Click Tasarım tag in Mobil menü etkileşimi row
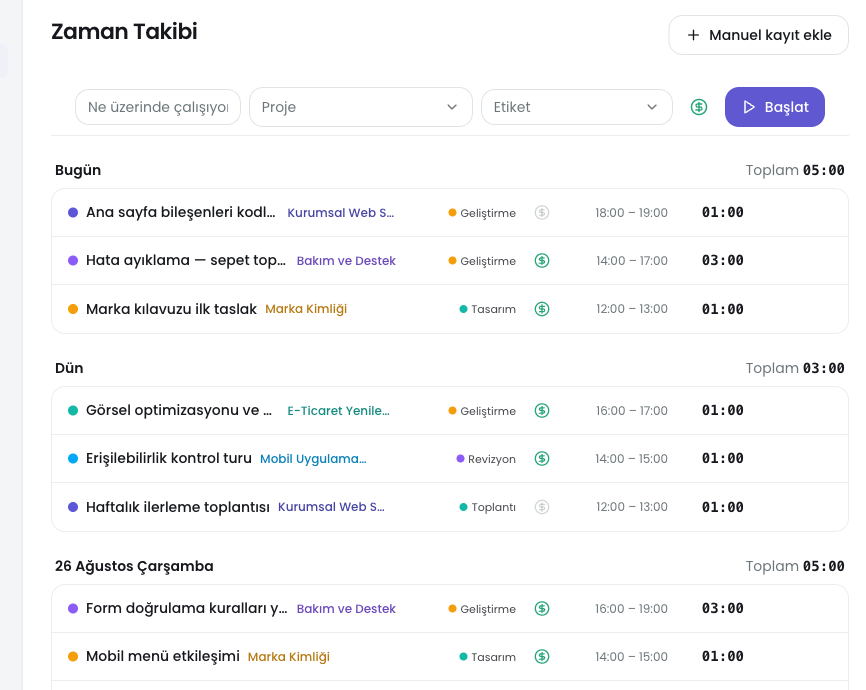Viewport: 866px width, 690px height. click(x=488, y=657)
